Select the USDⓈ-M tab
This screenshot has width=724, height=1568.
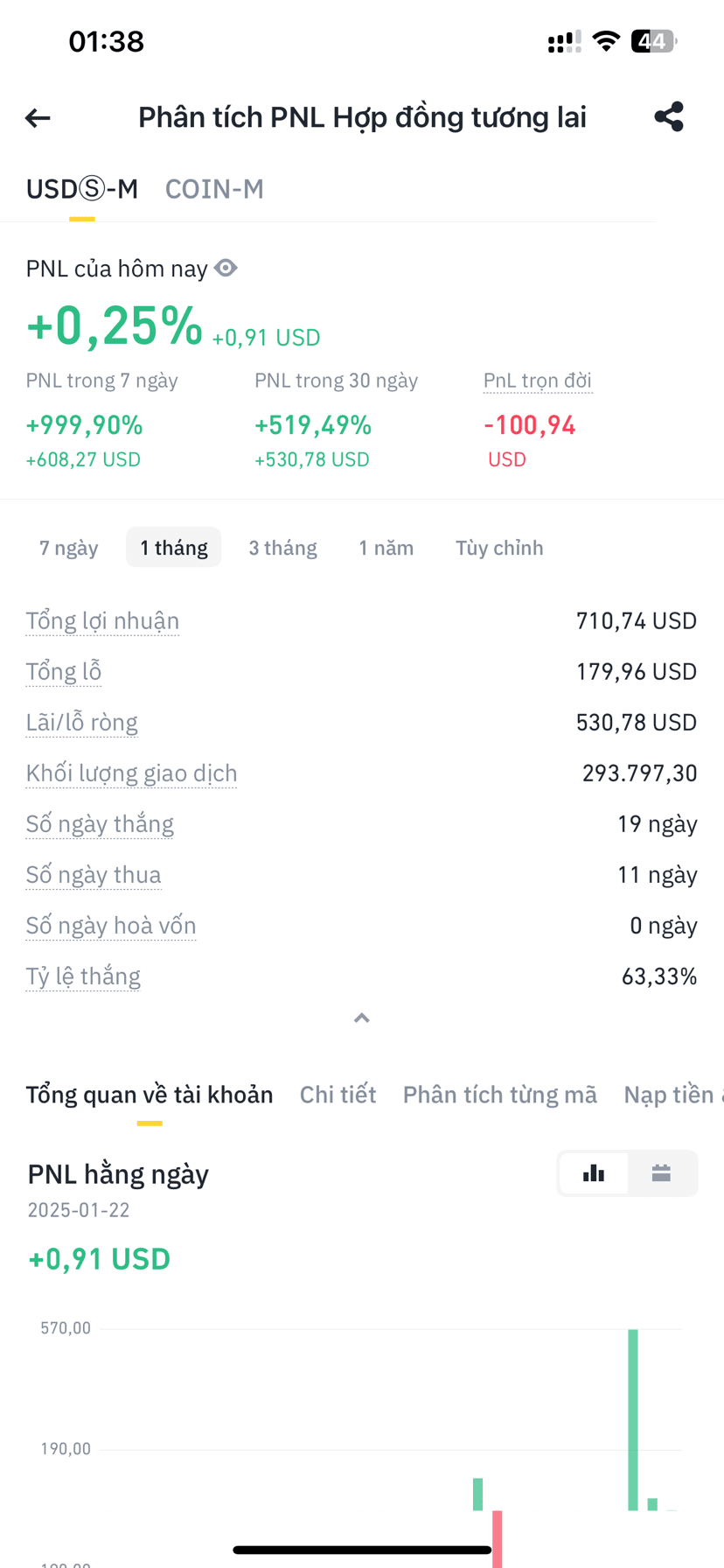(82, 189)
